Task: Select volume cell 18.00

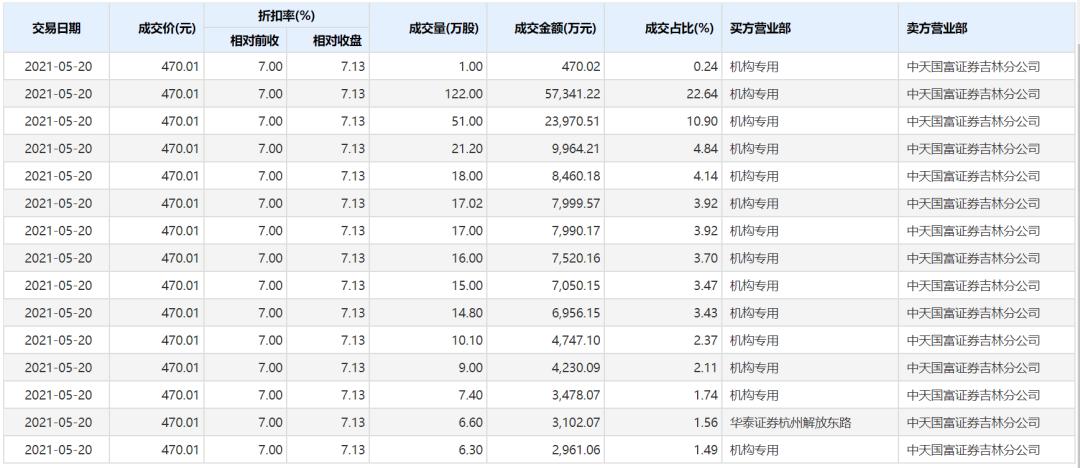Action: tap(468, 176)
